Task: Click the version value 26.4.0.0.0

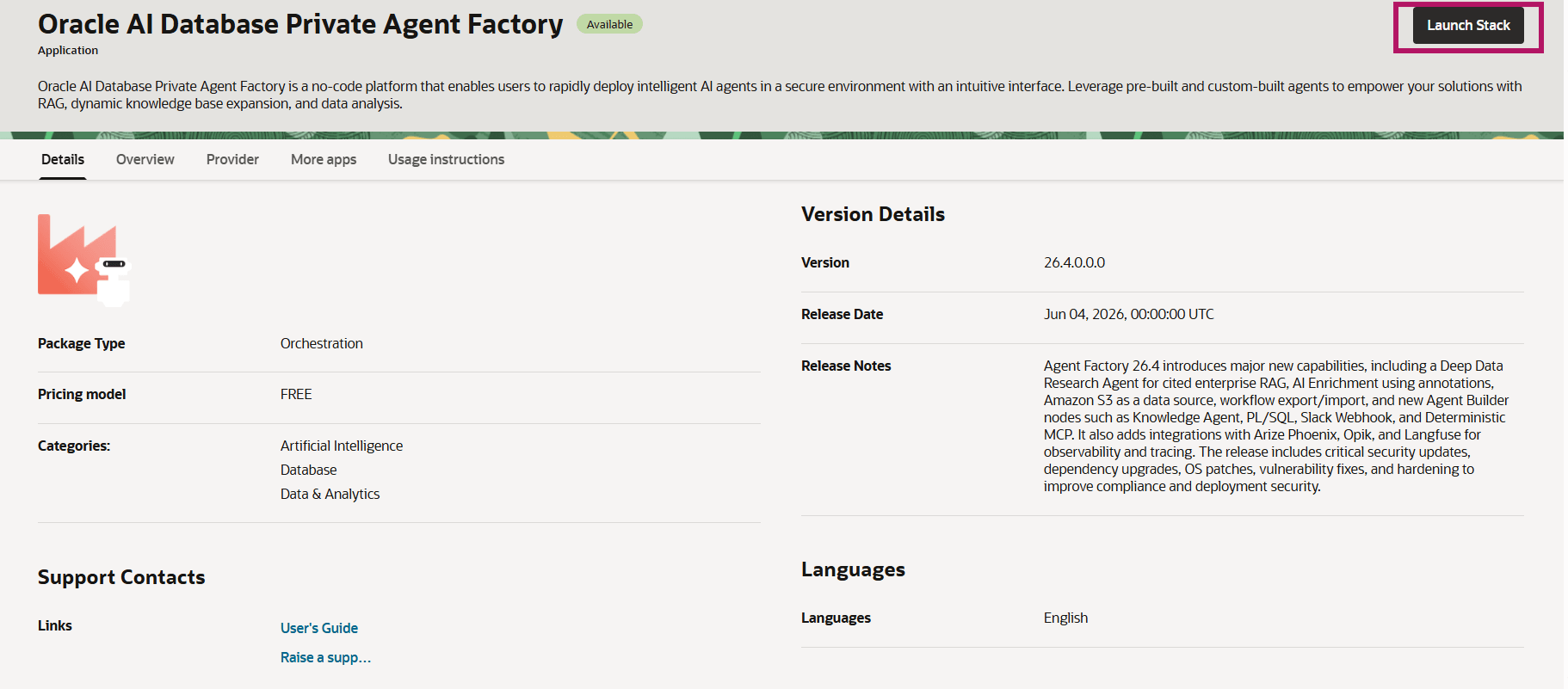Action: click(1074, 262)
